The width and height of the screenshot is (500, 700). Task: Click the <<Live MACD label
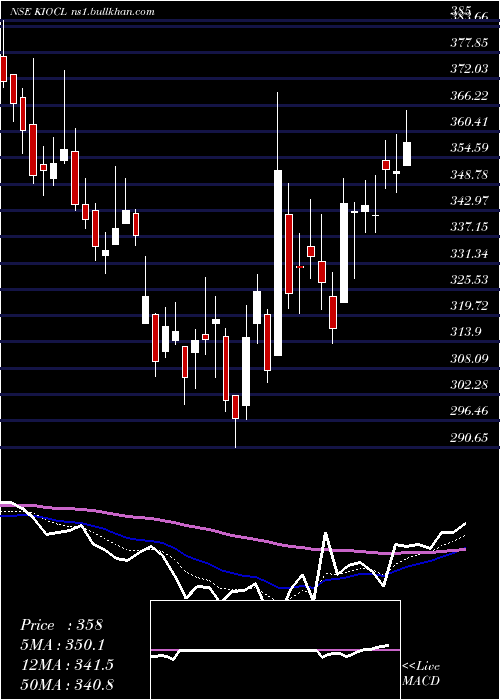click(421, 673)
